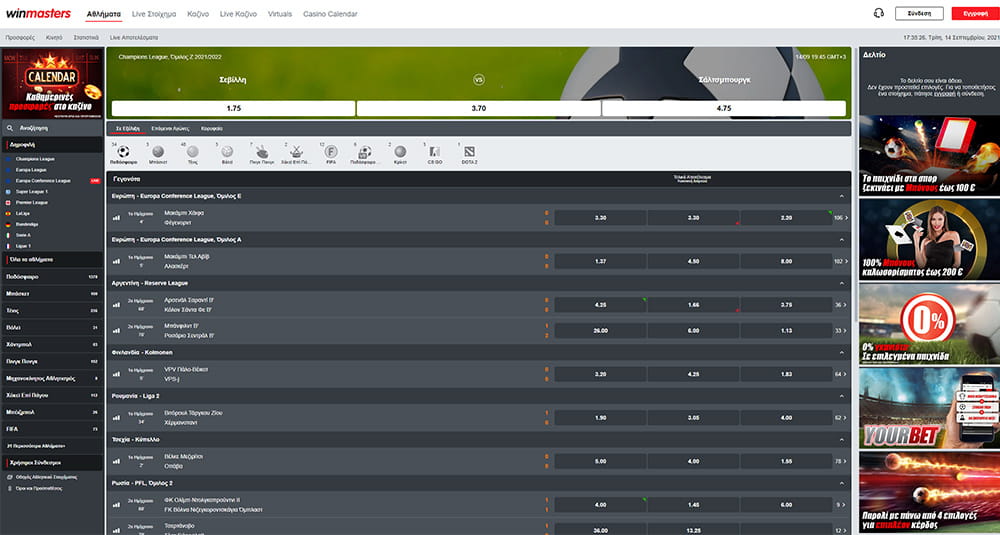Bet on Σάλτσμπουργκ at odds 4.75

click(x=724, y=108)
